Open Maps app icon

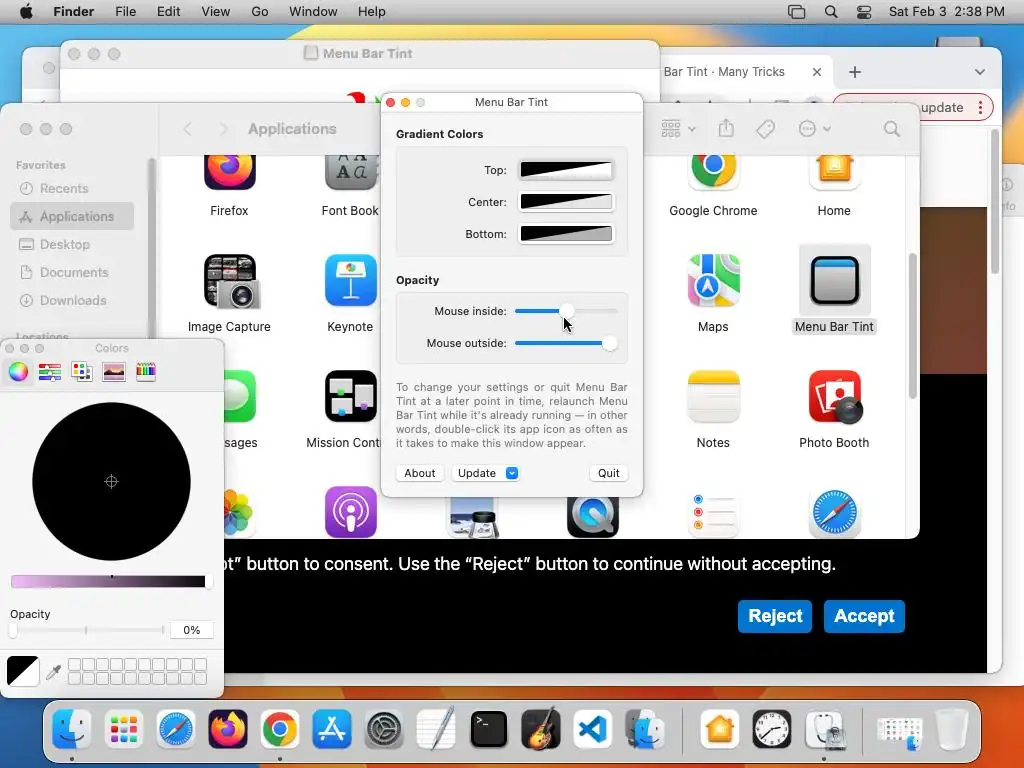[x=713, y=281]
